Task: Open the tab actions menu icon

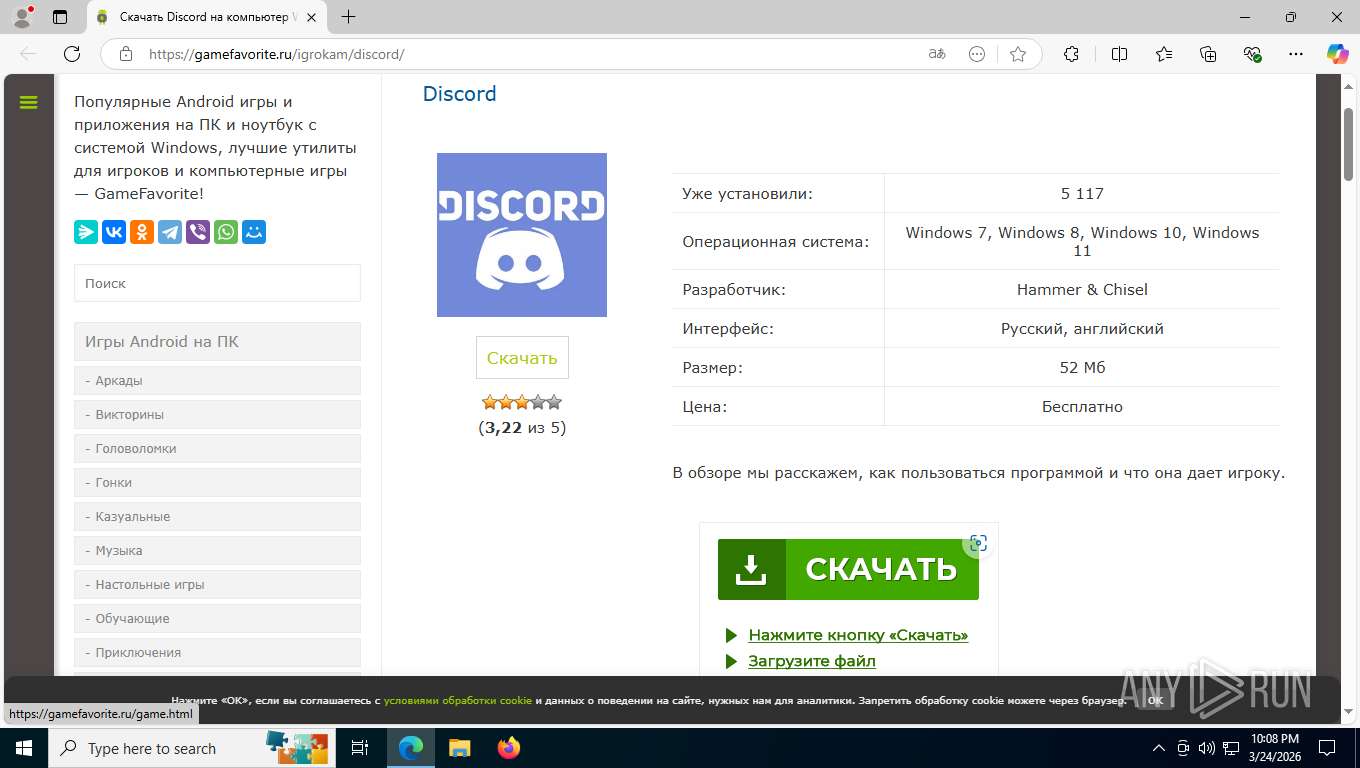Action: pos(60,17)
